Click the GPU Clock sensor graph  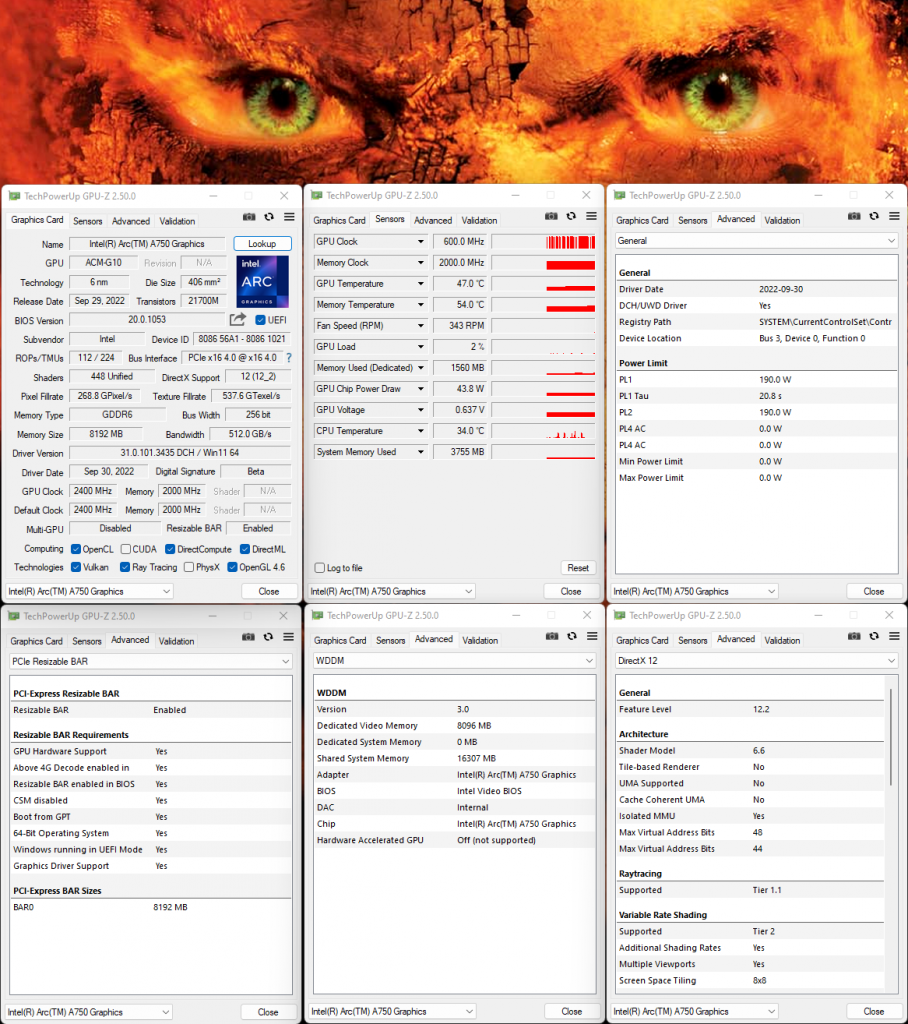543,242
